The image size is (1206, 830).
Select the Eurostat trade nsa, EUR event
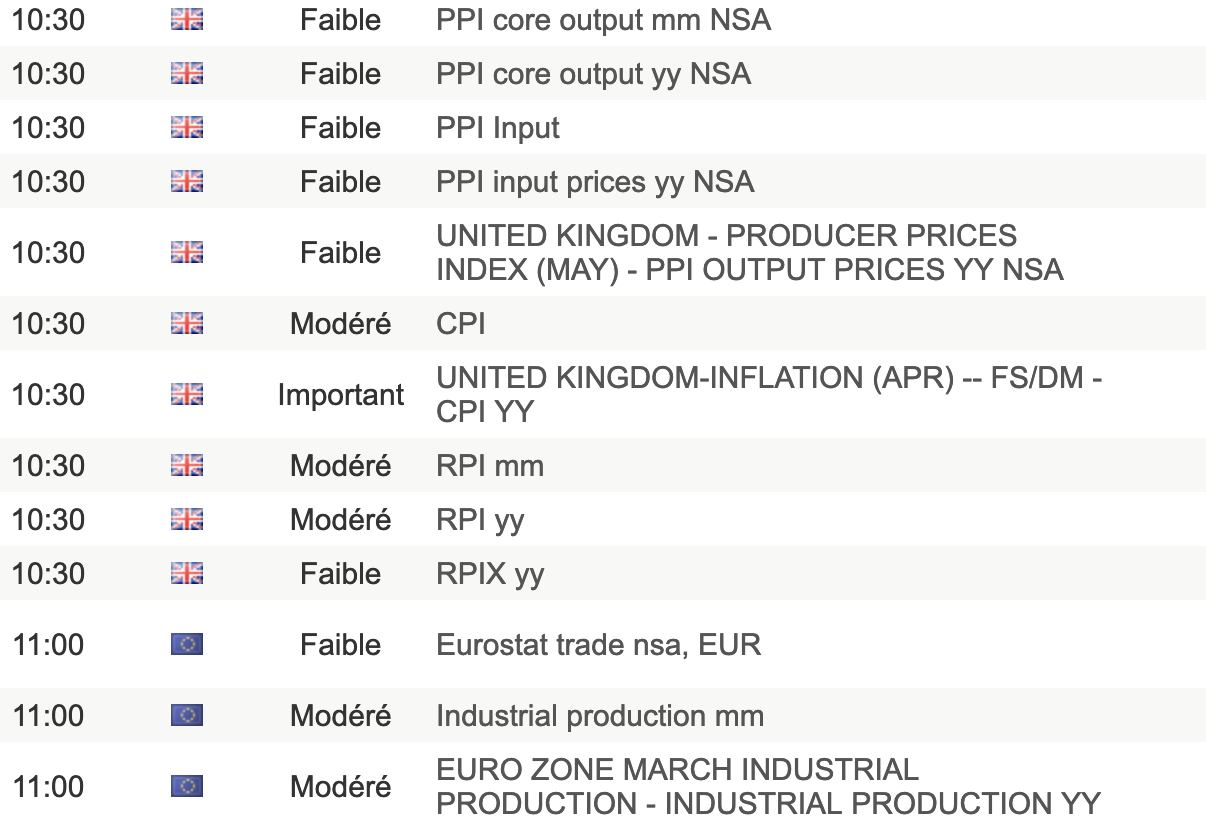click(598, 645)
